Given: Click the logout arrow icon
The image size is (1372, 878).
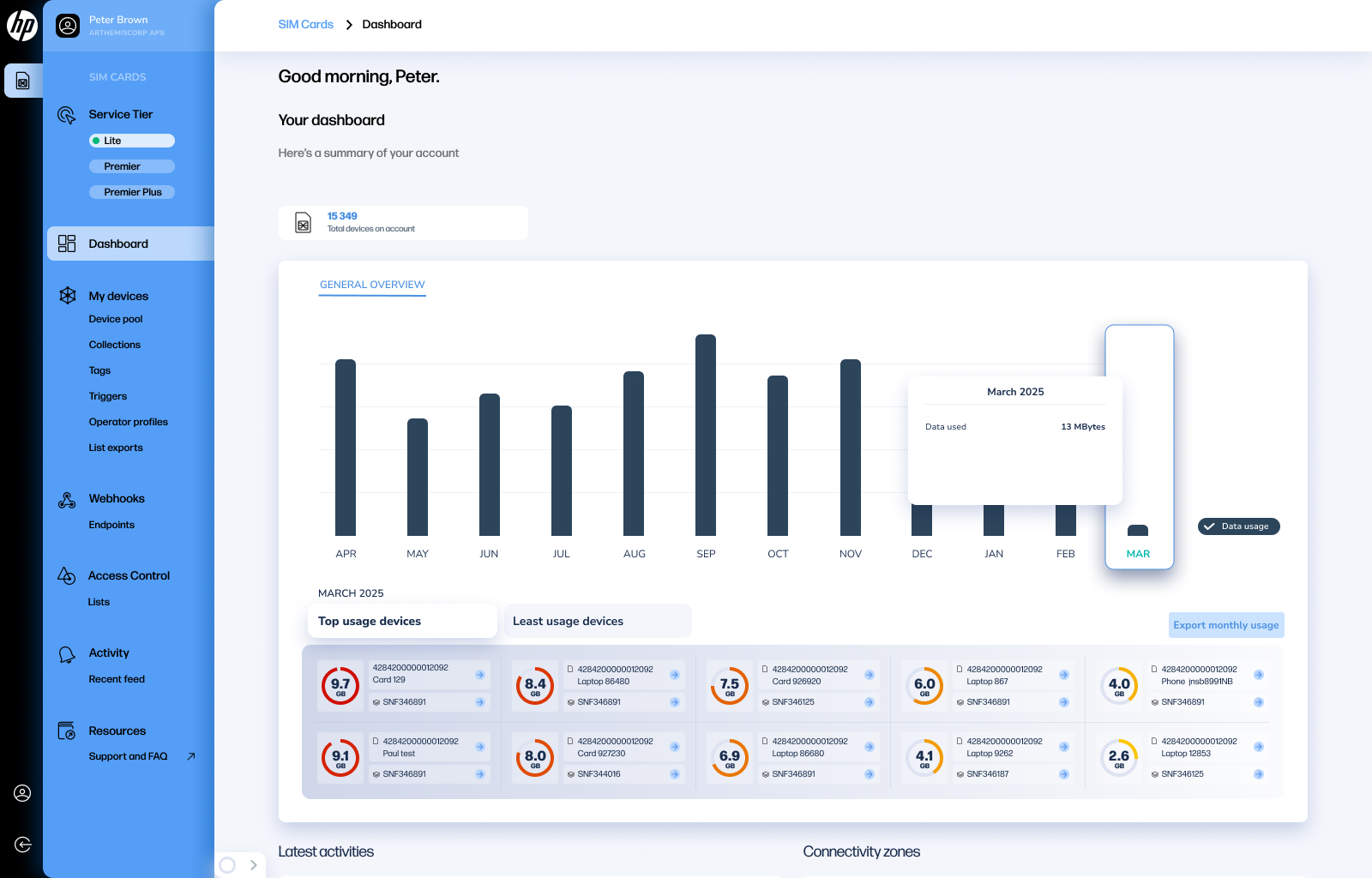Looking at the screenshot, I should point(22,845).
